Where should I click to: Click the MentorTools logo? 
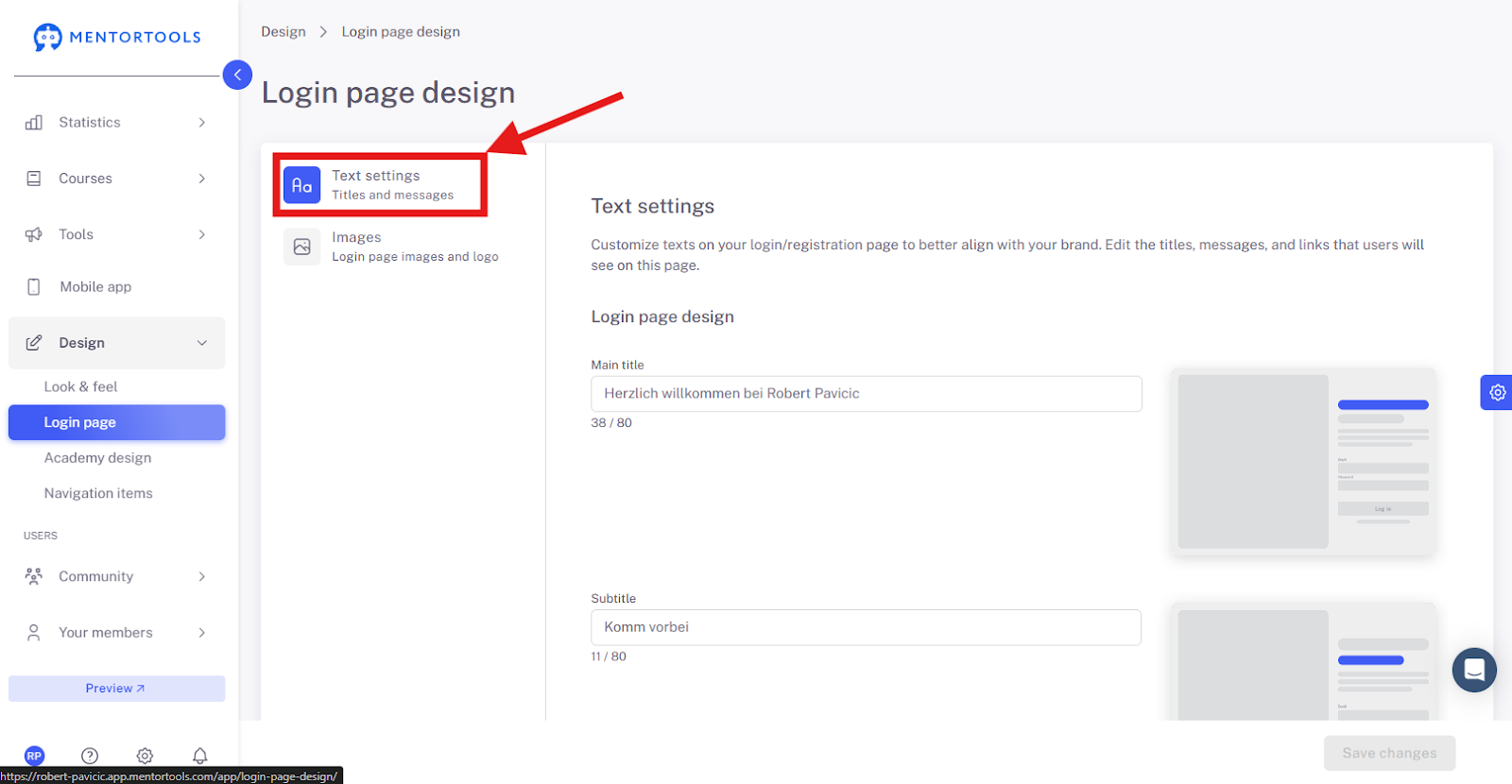click(117, 37)
